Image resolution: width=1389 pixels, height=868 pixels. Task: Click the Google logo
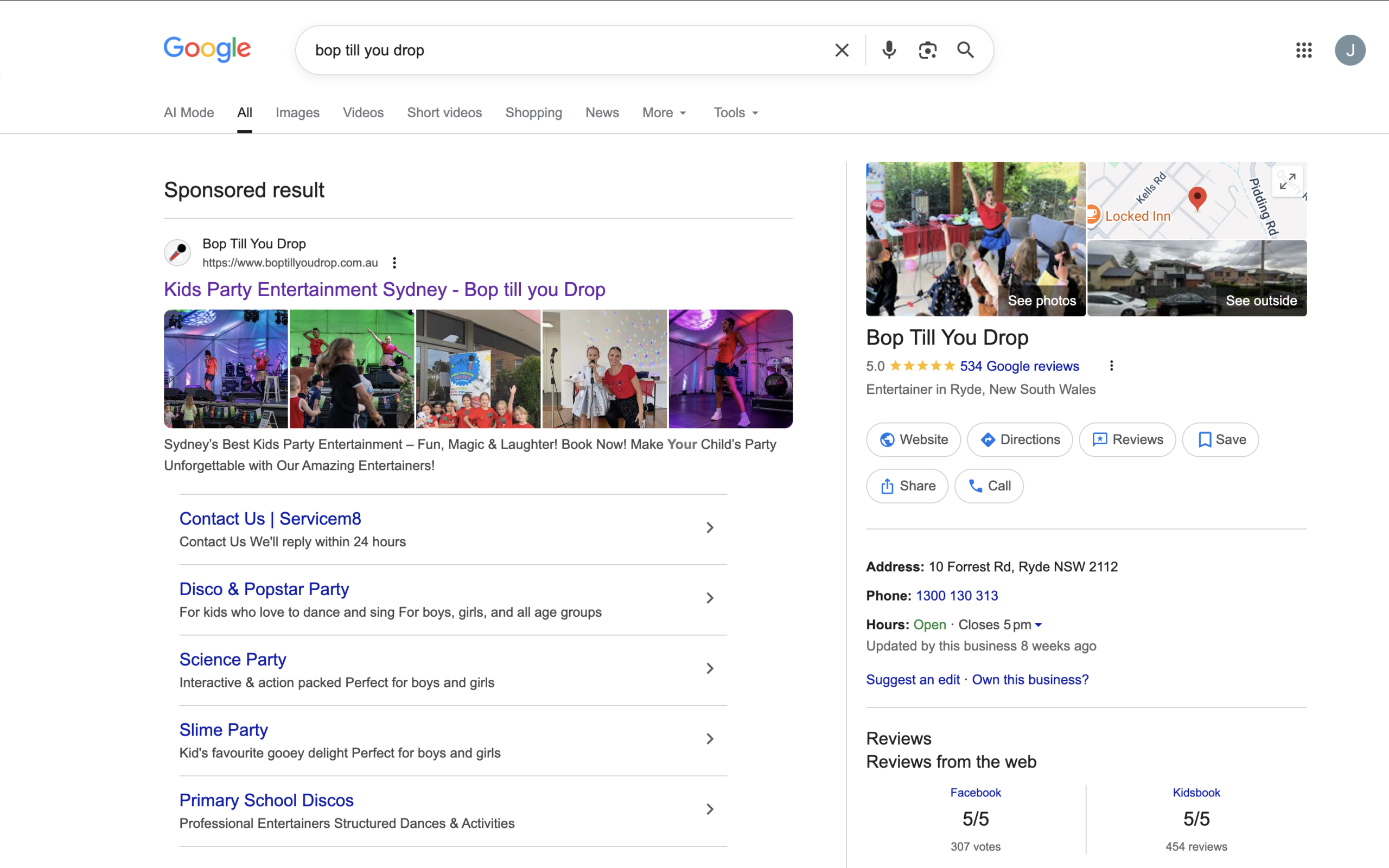click(207, 49)
